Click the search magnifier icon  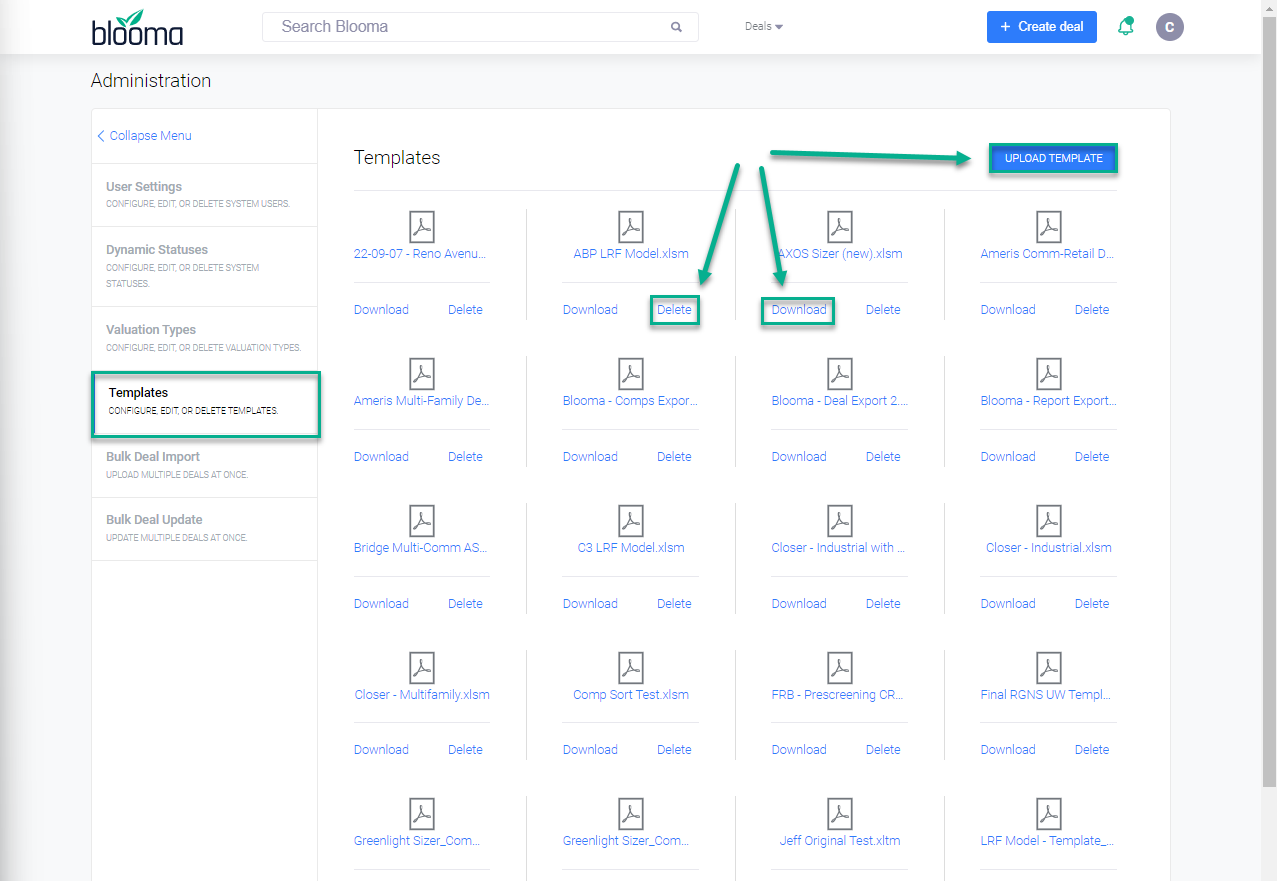(x=676, y=27)
